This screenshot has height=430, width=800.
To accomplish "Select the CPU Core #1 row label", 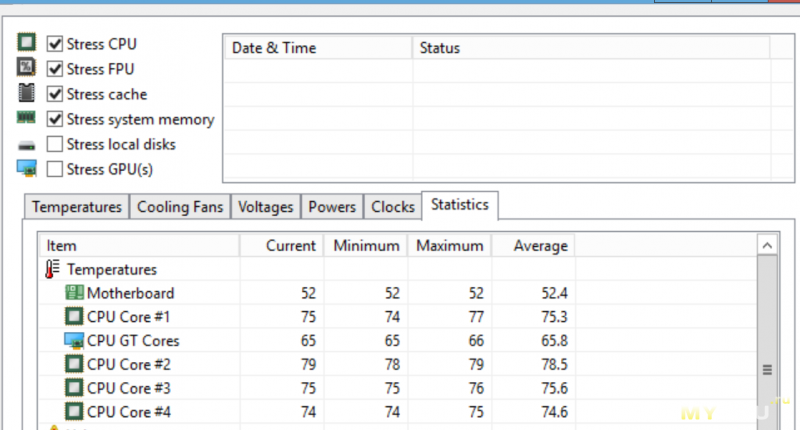I will [x=128, y=317].
